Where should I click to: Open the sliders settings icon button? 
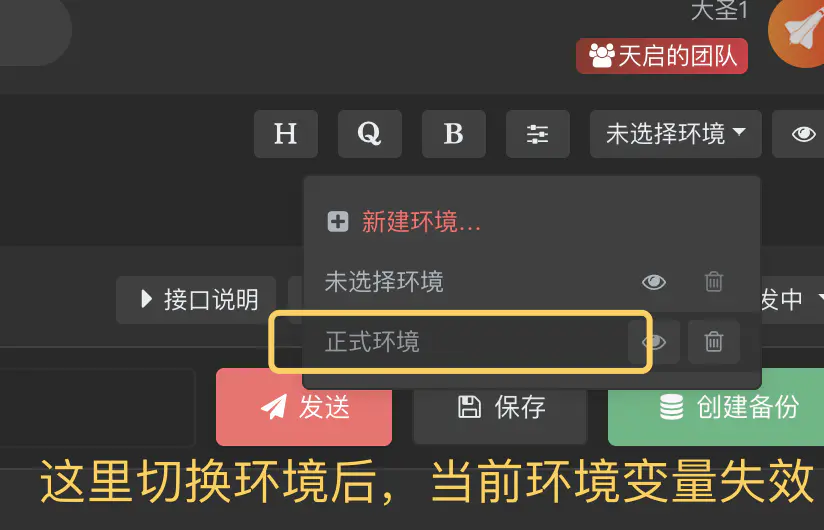(x=538, y=134)
